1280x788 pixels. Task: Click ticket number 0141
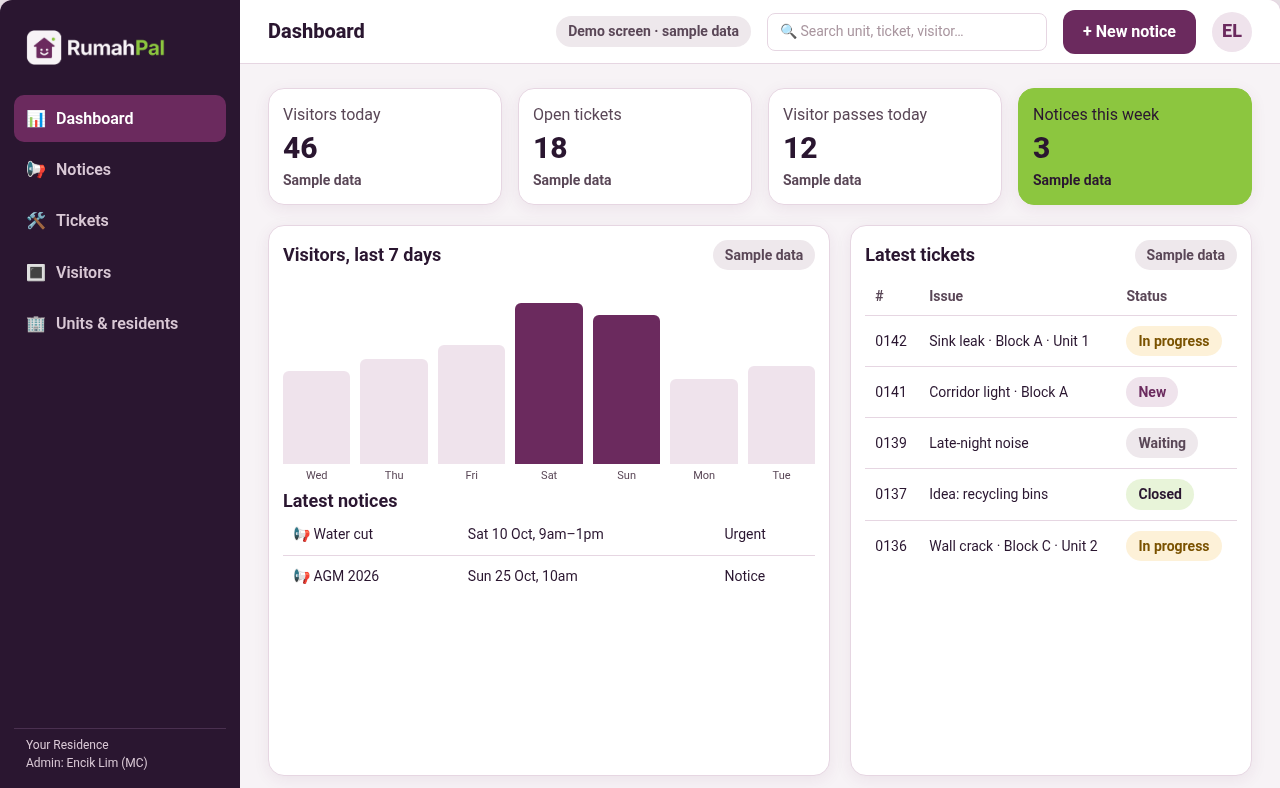tap(891, 392)
